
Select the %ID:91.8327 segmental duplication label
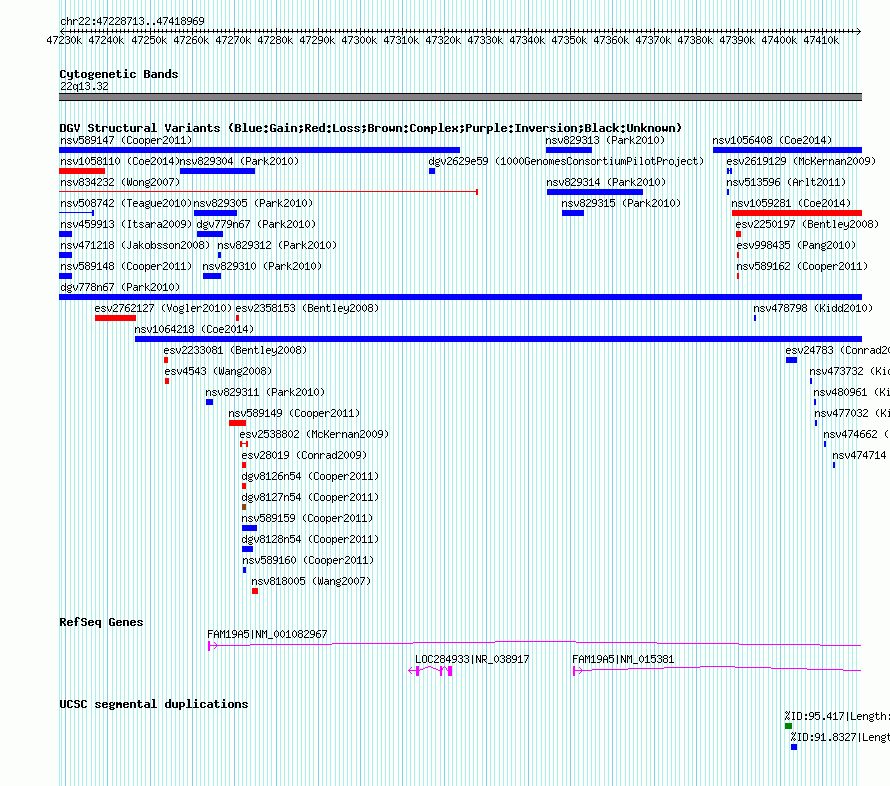pos(840,737)
